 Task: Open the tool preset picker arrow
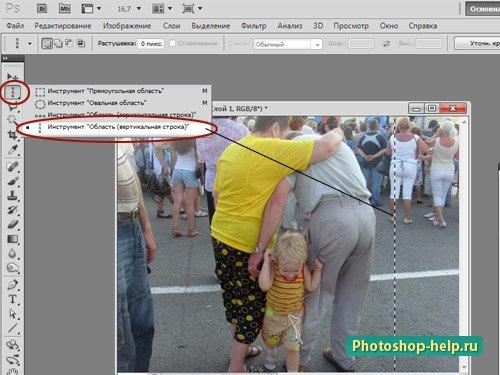[30, 44]
